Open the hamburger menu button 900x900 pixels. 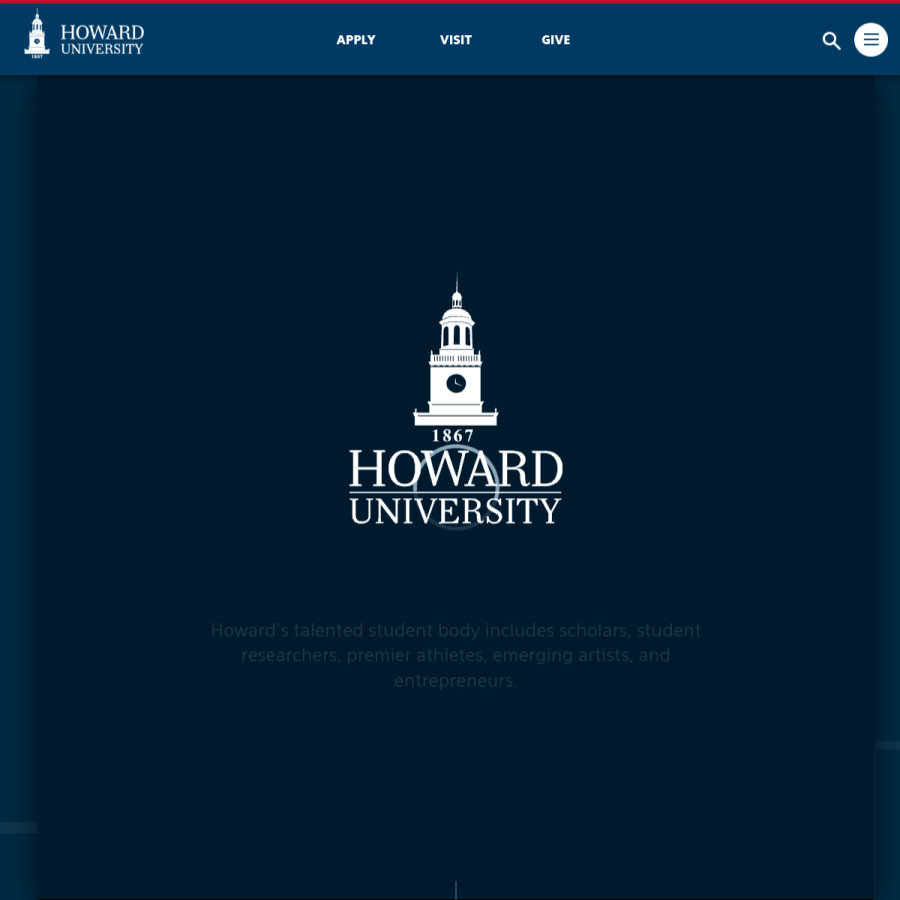pos(871,40)
